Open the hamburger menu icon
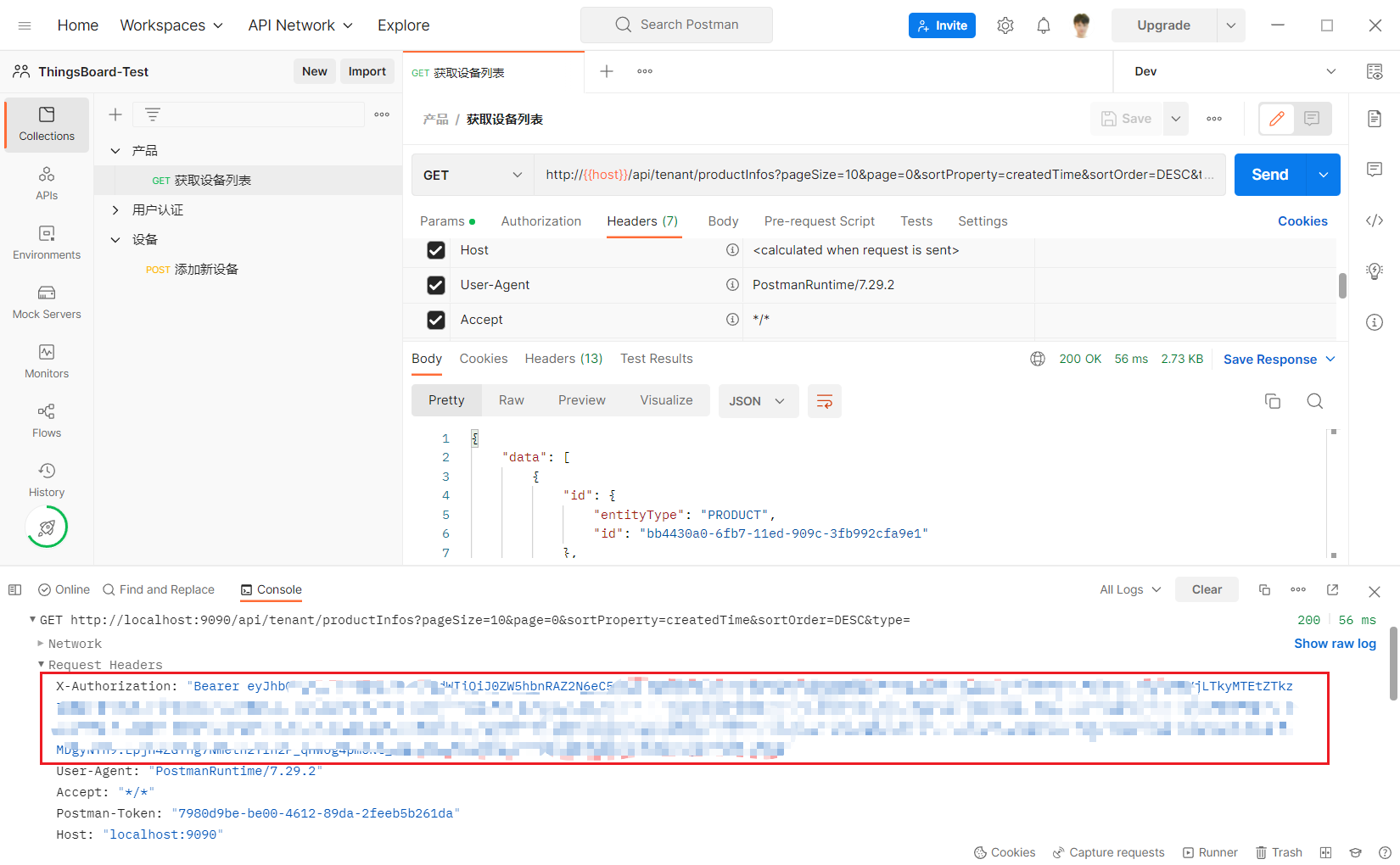The width and height of the screenshot is (1400, 865). point(25,25)
